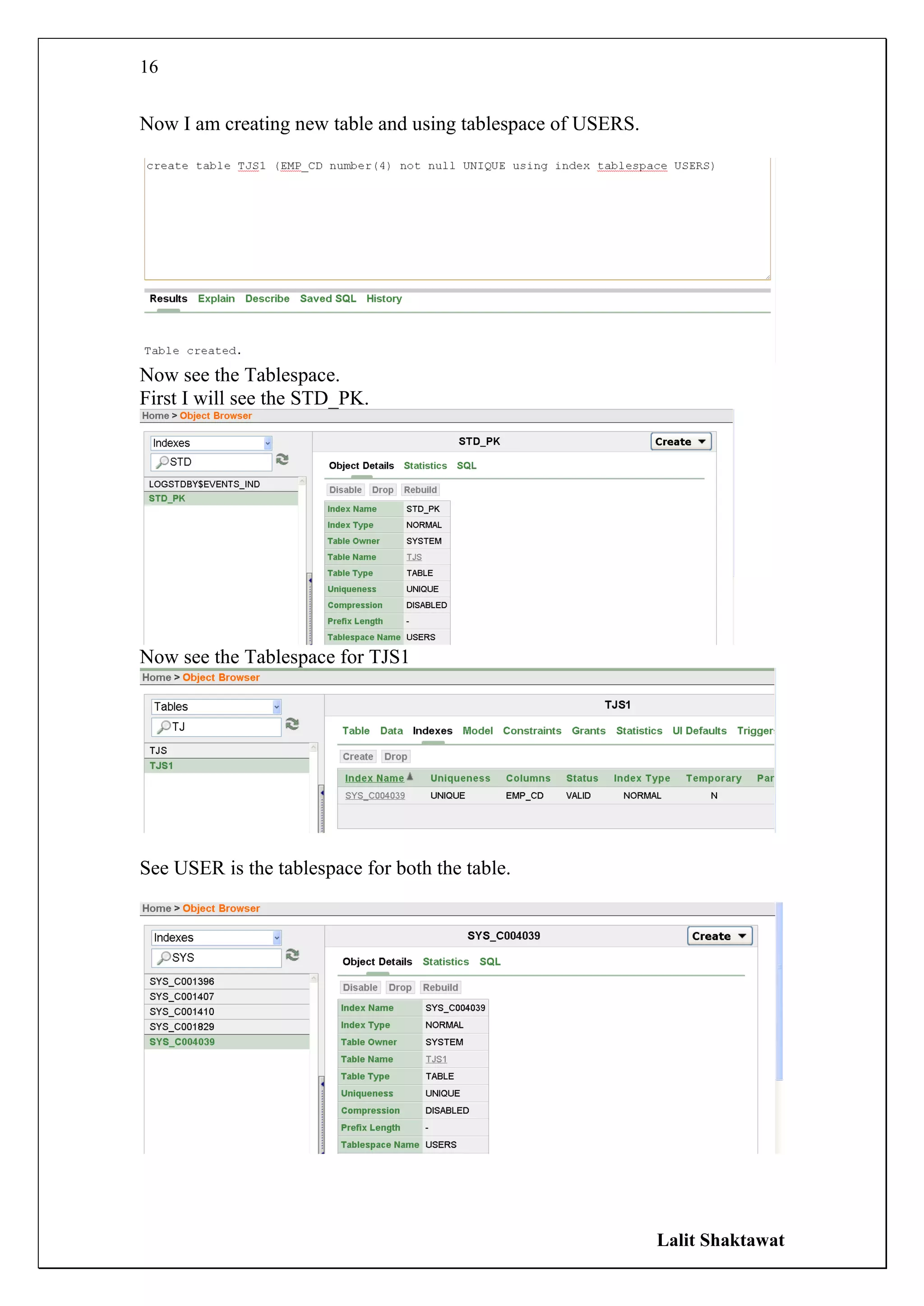Click the Status column header
This screenshot has height=1306, width=924.
point(582,778)
